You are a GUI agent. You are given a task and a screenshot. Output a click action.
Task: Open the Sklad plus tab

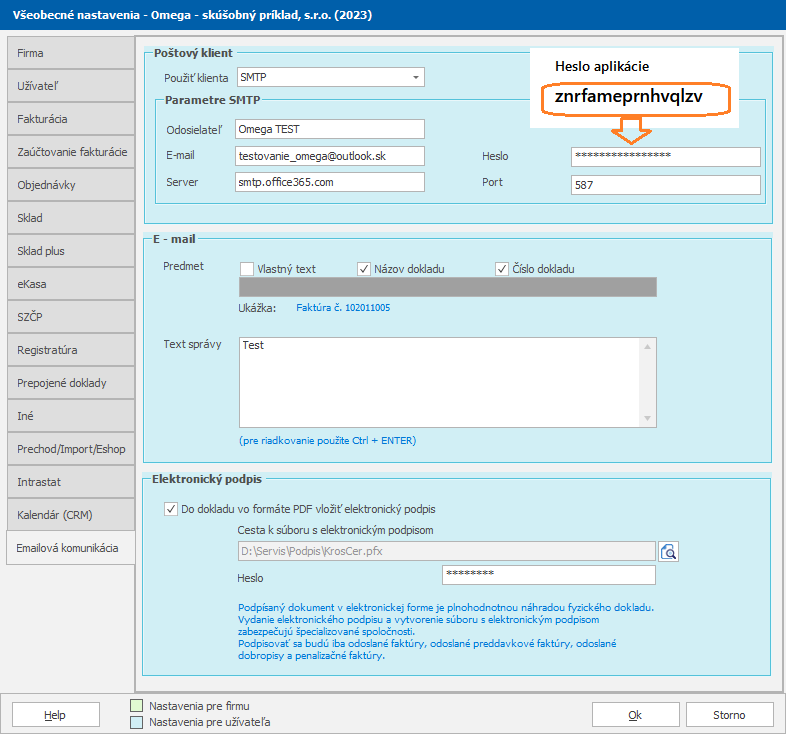[x=69, y=251]
